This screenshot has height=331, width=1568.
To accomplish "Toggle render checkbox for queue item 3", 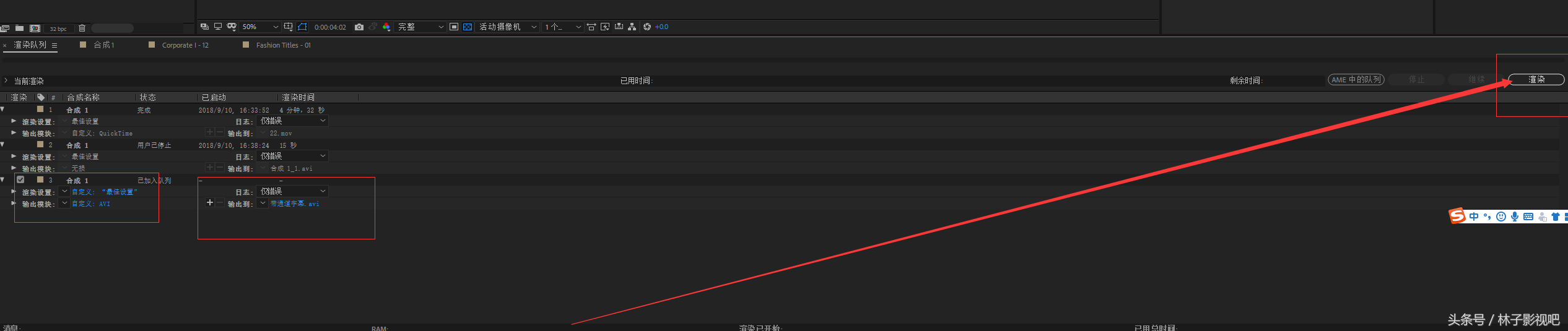I will coord(20,179).
